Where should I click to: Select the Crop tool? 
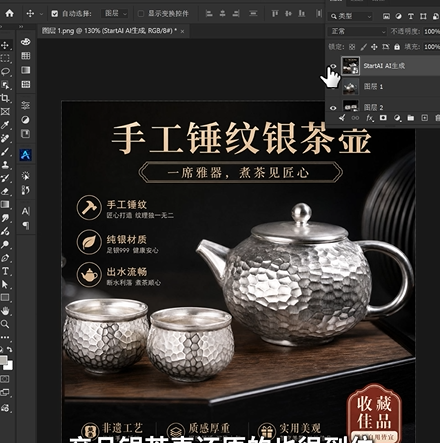point(5,98)
